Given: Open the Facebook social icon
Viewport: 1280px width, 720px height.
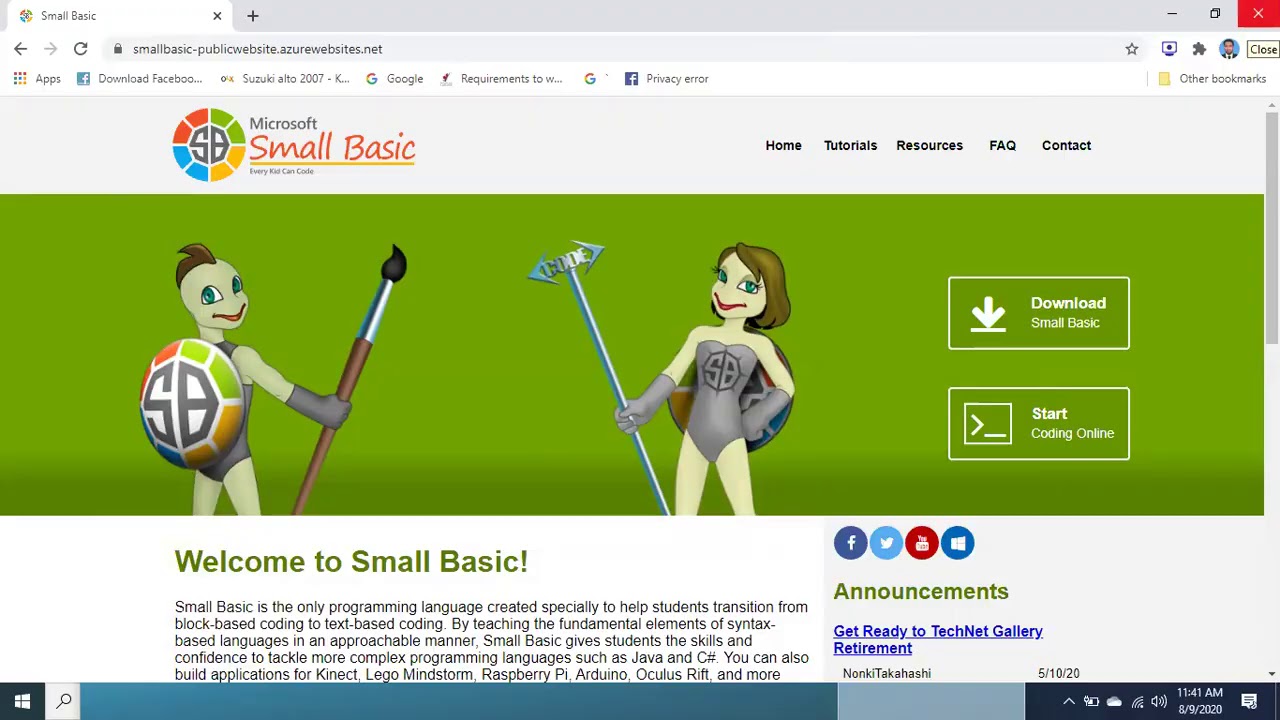Looking at the screenshot, I should 851,543.
